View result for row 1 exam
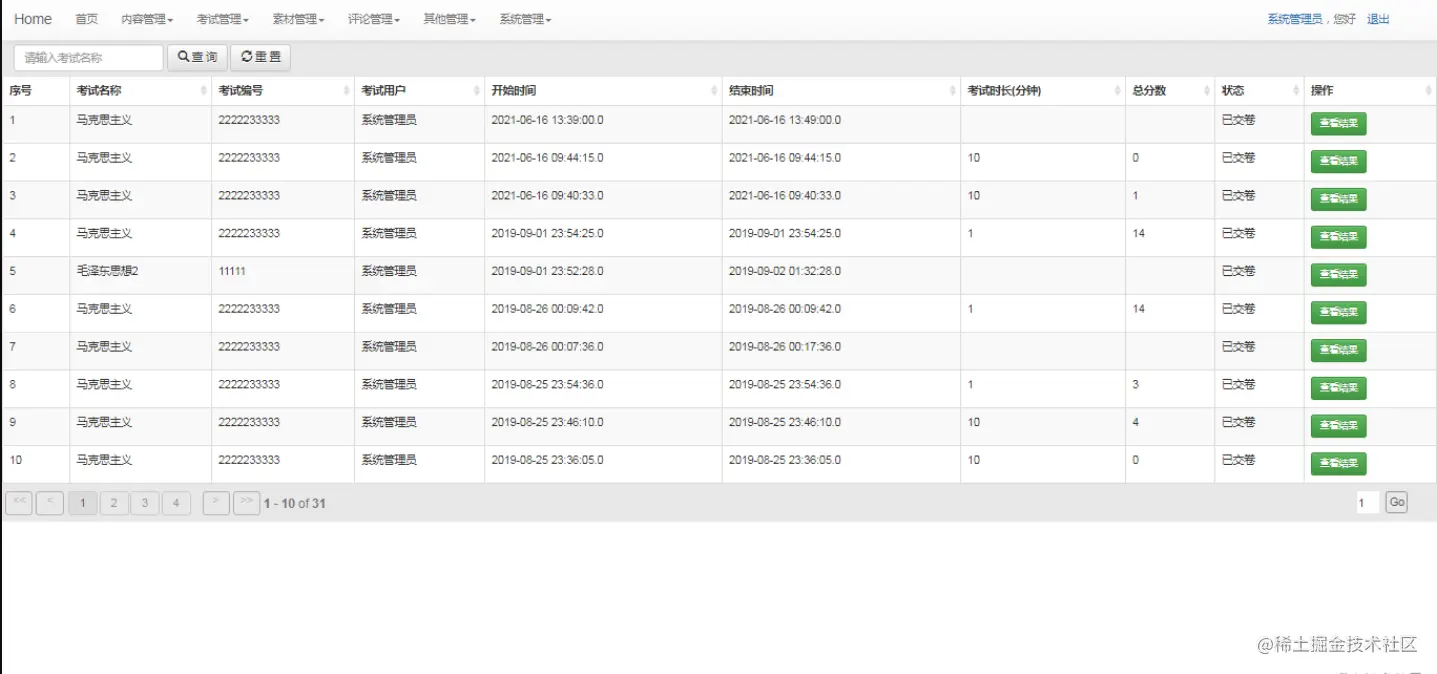This screenshot has height=674, width=1437. pyautogui.click(x=1338, y=124)
